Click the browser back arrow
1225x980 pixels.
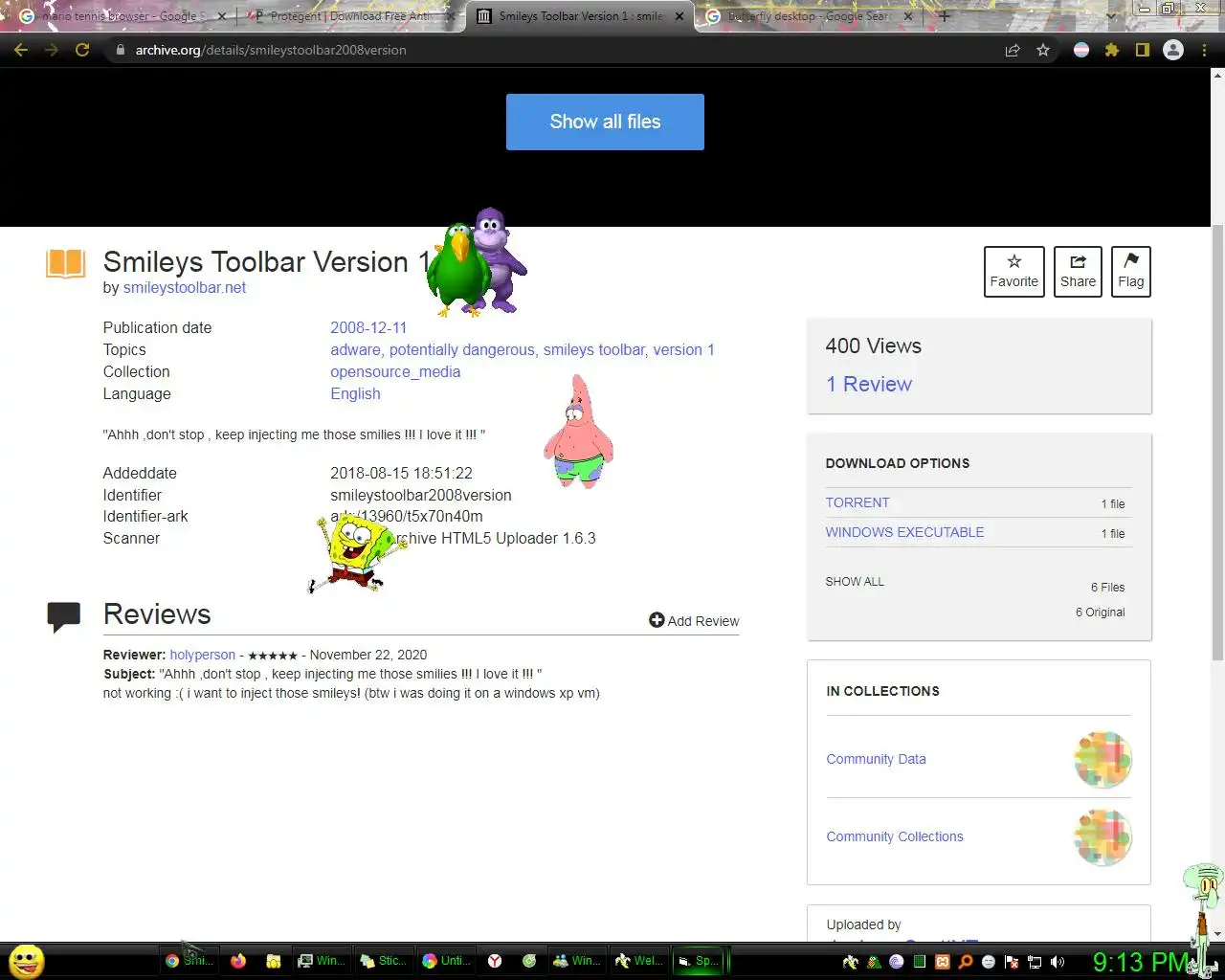click(x=21, y=50)
